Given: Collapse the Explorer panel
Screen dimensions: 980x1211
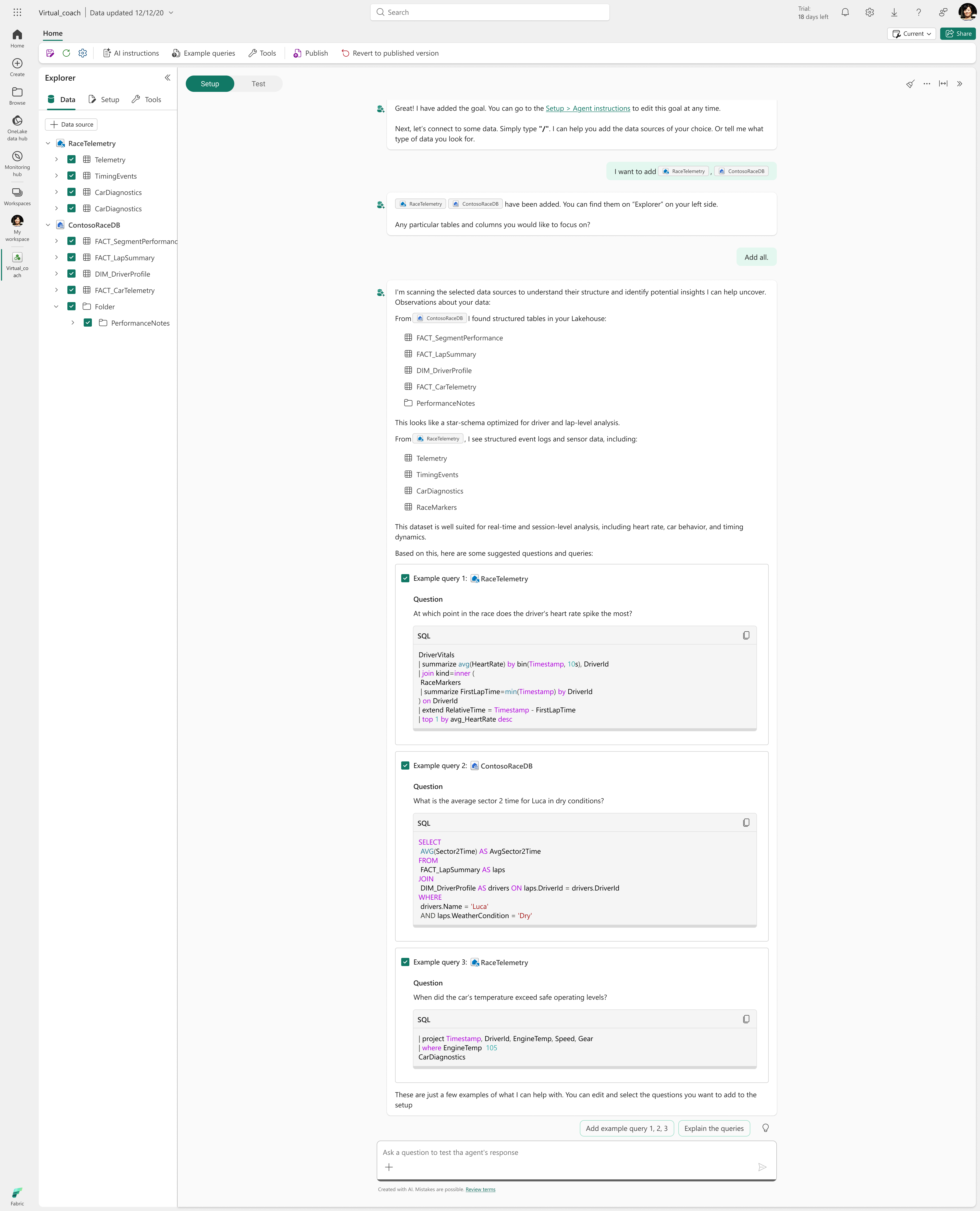Looking at the screenshot, I should [167, 78].
